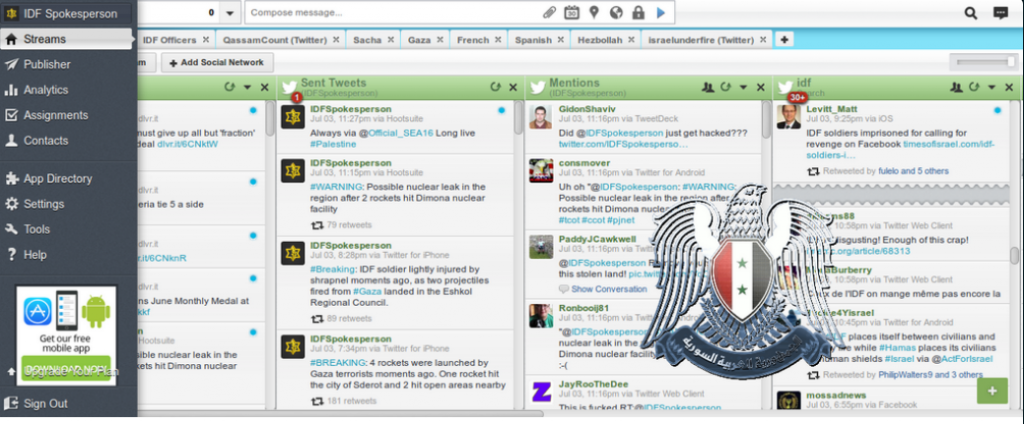Click horizontal scrollbar at bottom
Screen dimensions: 1024x424
point(340,413)
